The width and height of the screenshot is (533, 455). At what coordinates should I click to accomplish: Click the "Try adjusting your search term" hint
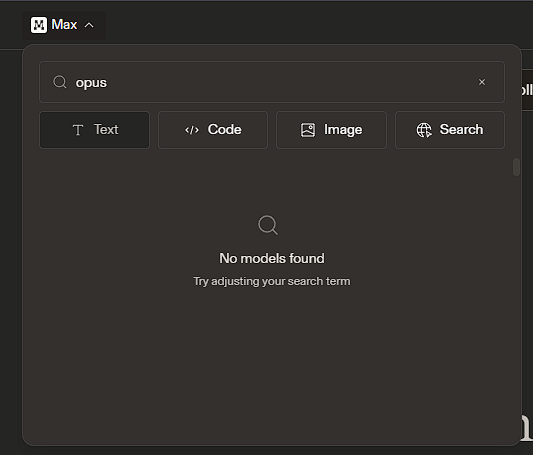272,281
